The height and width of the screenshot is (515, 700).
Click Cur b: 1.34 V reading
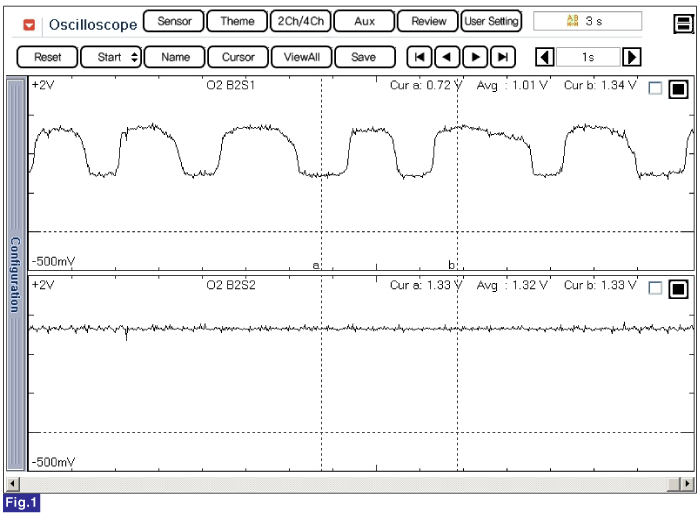click(x=600, y=85)
